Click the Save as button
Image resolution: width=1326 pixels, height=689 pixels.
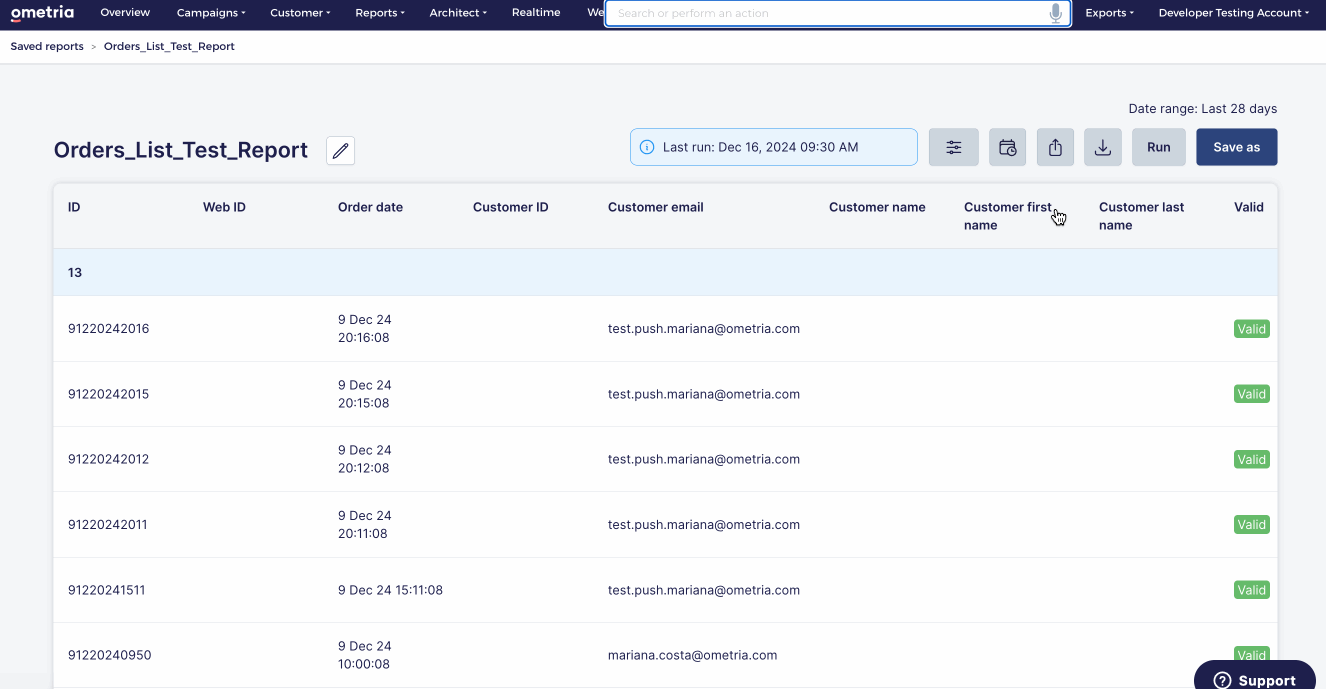click(x=1237, y=147)
